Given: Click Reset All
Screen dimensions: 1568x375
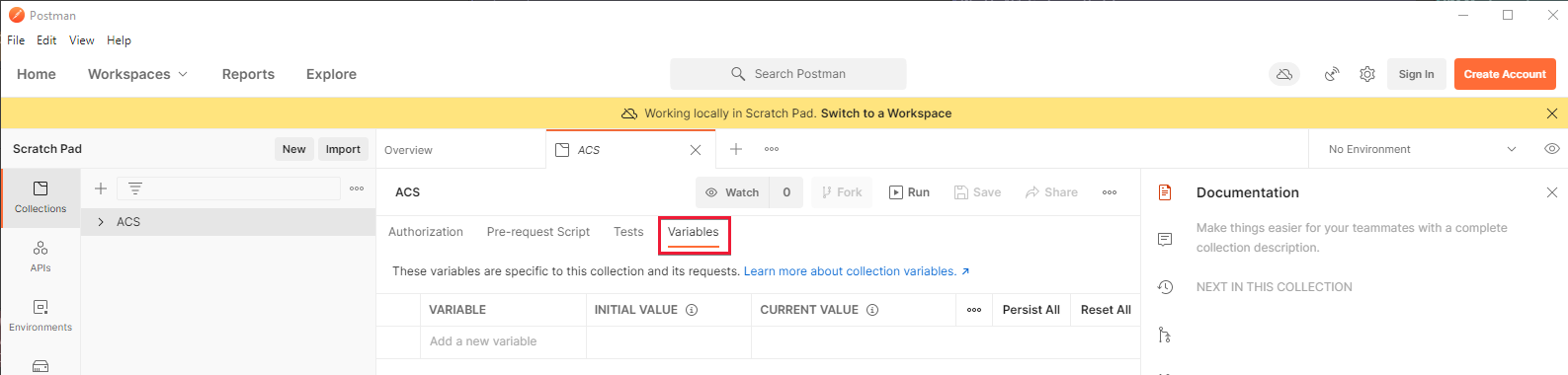Looking at the screenshot, I should pyautogui.click(x=1106, y=310).
